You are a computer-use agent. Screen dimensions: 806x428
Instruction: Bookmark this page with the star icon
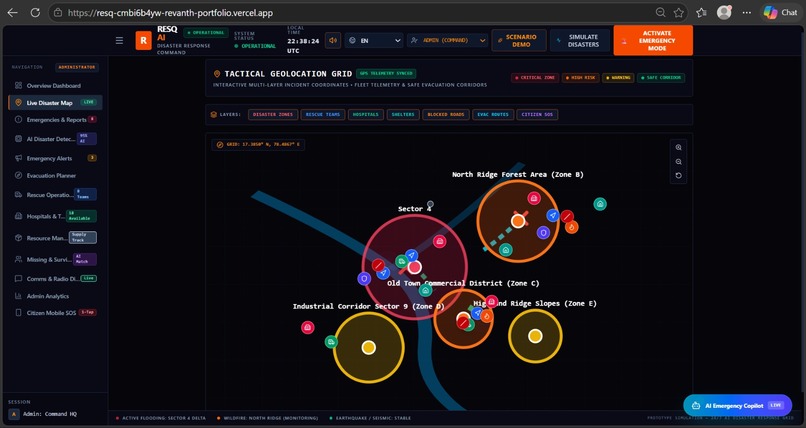[679, 13]
